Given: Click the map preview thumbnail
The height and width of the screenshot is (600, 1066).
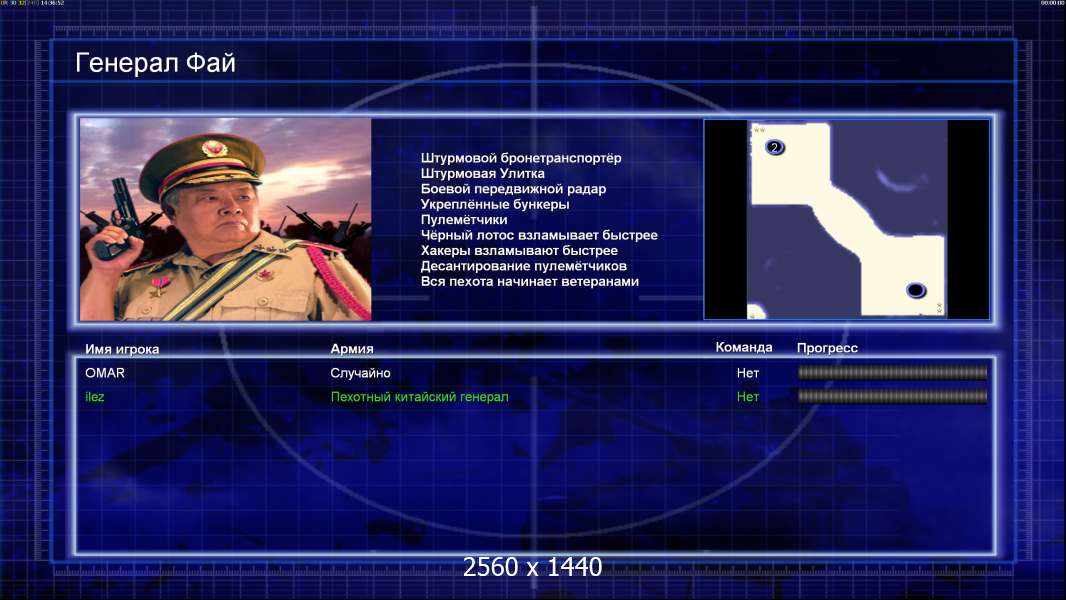Looking at the screenshot, I should tap(846, 219).
